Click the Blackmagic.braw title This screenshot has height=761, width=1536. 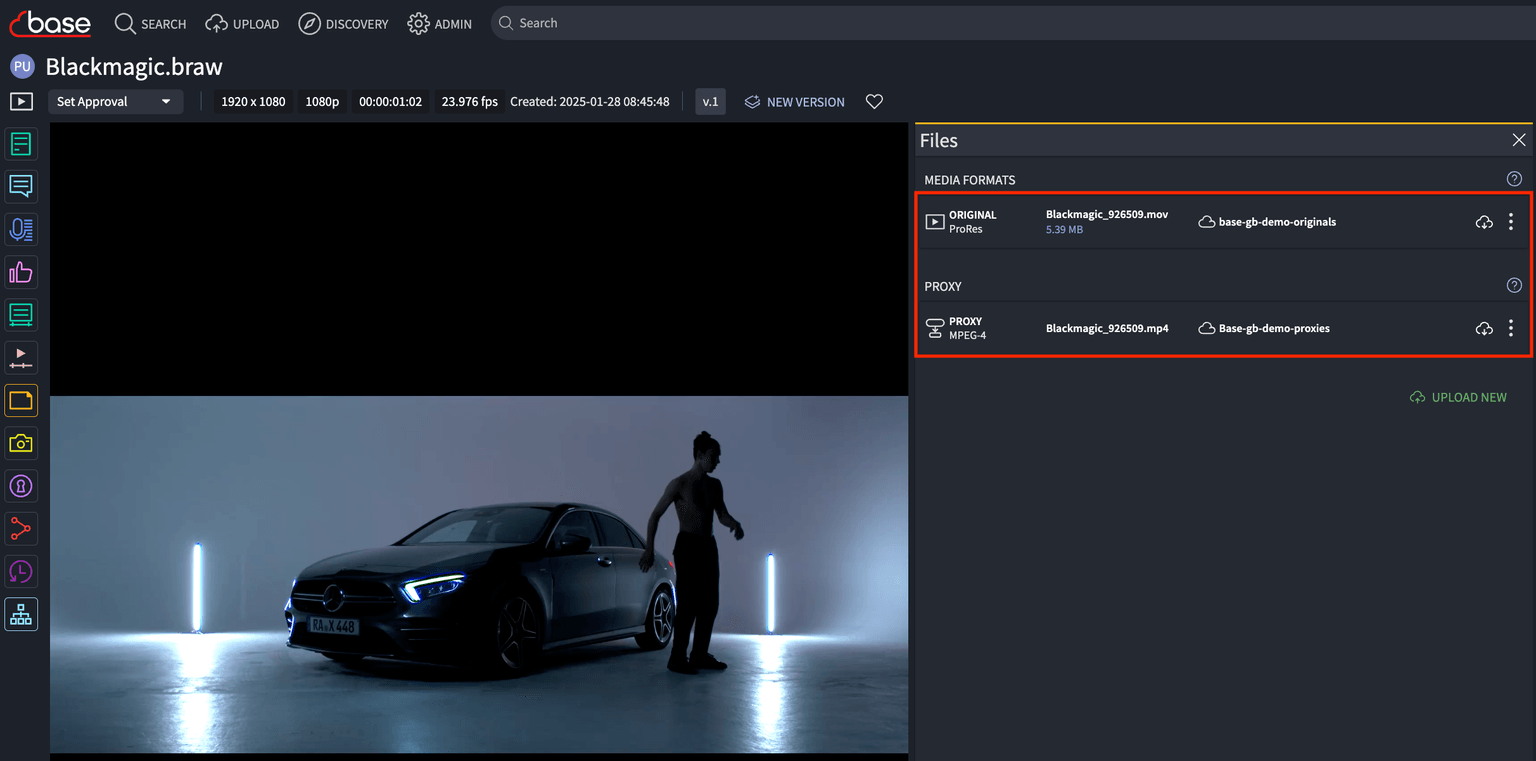[x=134, y=67]
